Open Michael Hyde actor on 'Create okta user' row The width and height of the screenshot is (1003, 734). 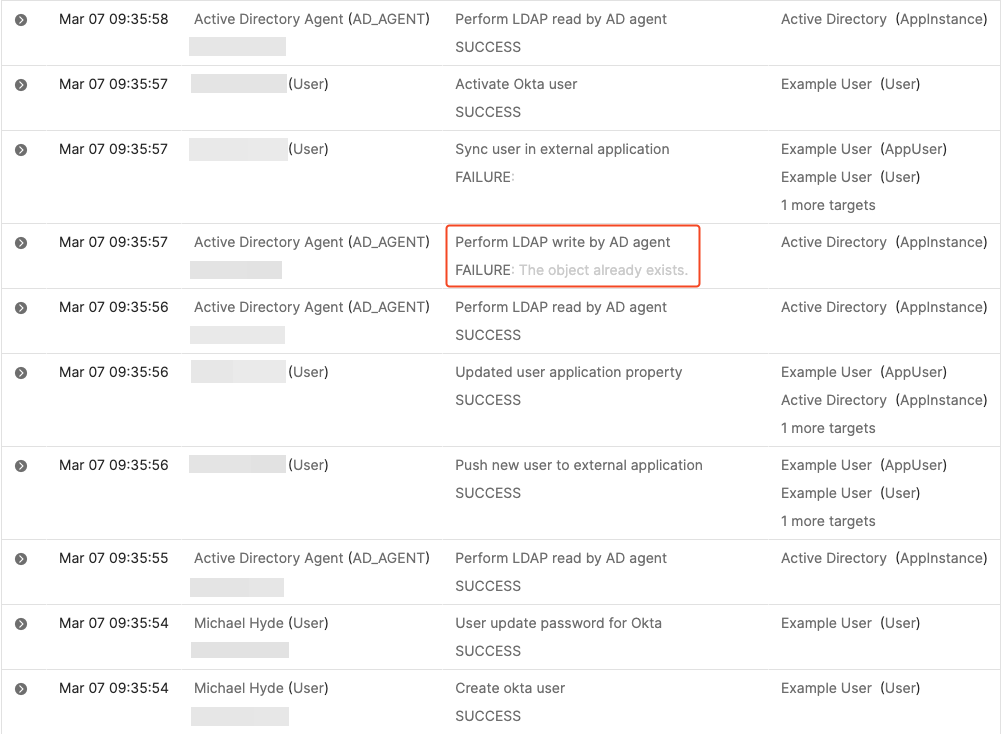click(x=260, y=688)
